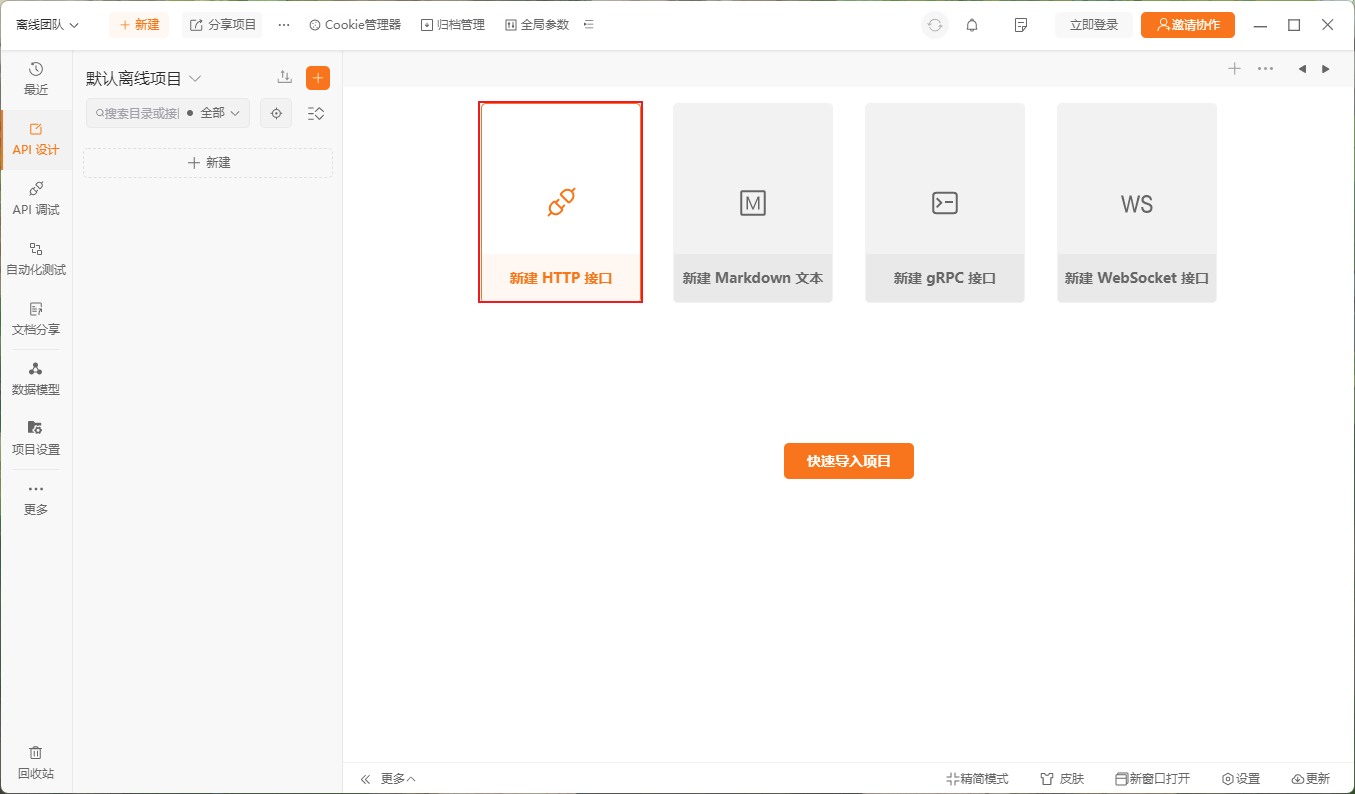The height and width of the screenshot is (794, 1355).
Task: Click the orange plus add button
Action: 318,78
